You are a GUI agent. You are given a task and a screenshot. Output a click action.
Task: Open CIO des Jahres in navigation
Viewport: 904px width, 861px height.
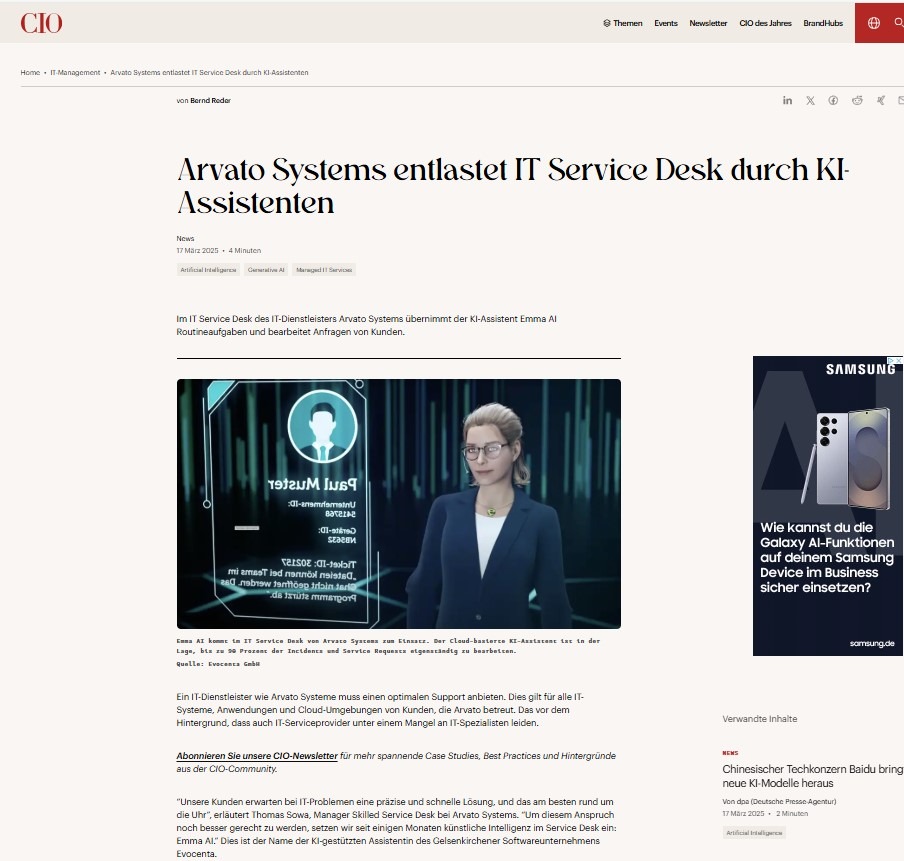pyautogui.click(x=765, y=23)
